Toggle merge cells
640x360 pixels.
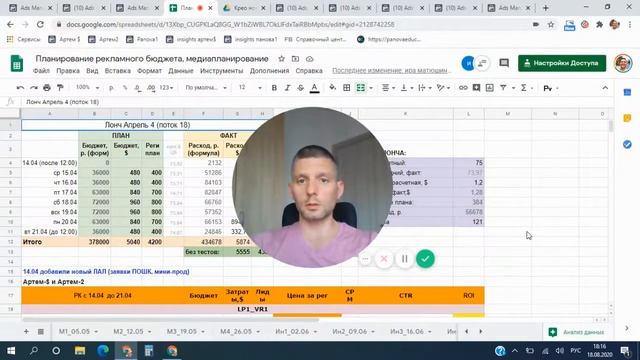[x=361, y=88]
